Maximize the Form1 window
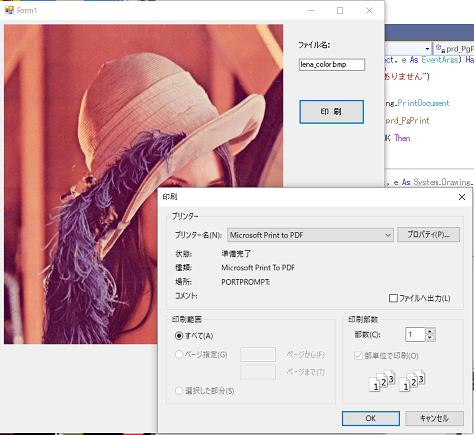 [x=340, y=10]
